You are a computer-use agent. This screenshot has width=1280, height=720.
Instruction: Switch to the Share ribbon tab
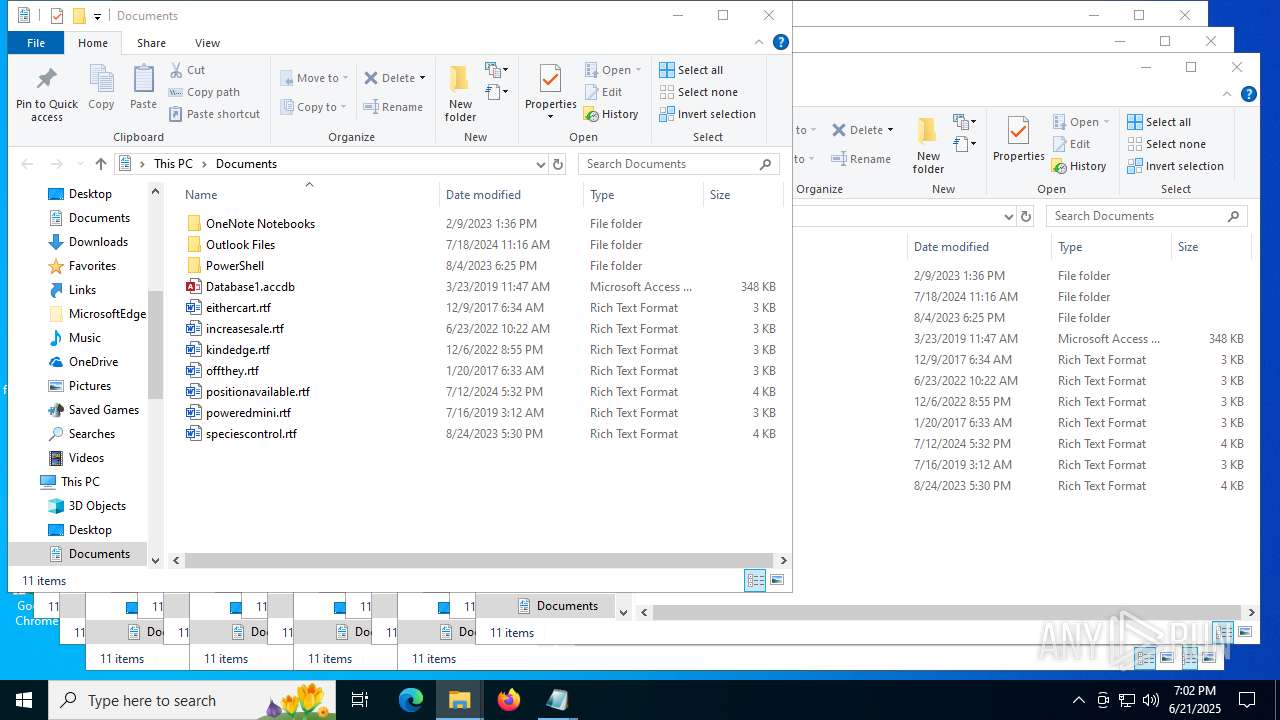[152, 43]
